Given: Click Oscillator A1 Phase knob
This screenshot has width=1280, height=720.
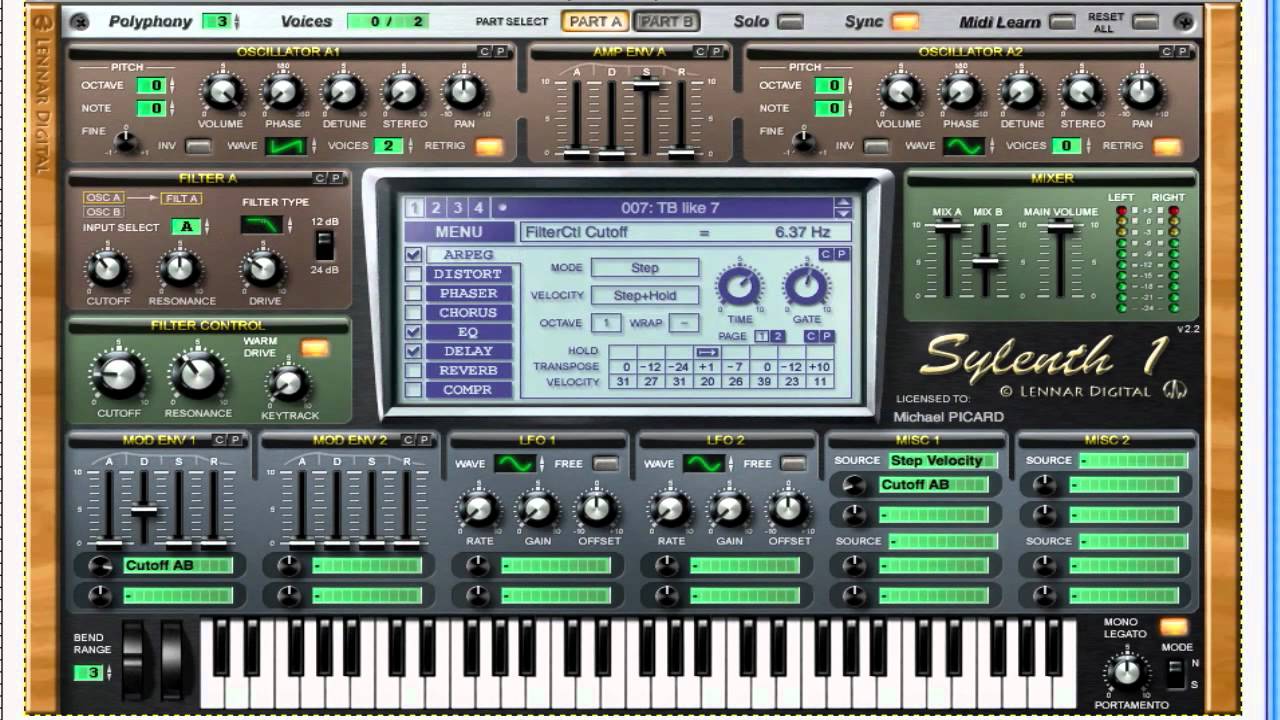Looking at the screenshot, I should tap(283, 93).
